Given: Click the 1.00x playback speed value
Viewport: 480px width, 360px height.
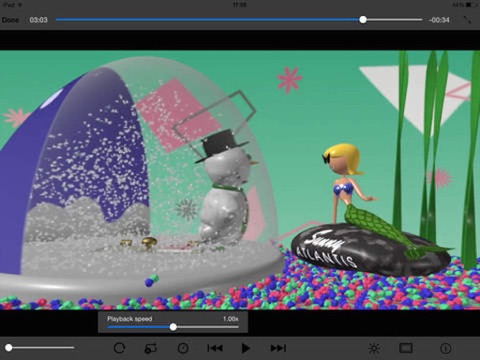Looking at the screenshot, I should [x=231, y=319].
